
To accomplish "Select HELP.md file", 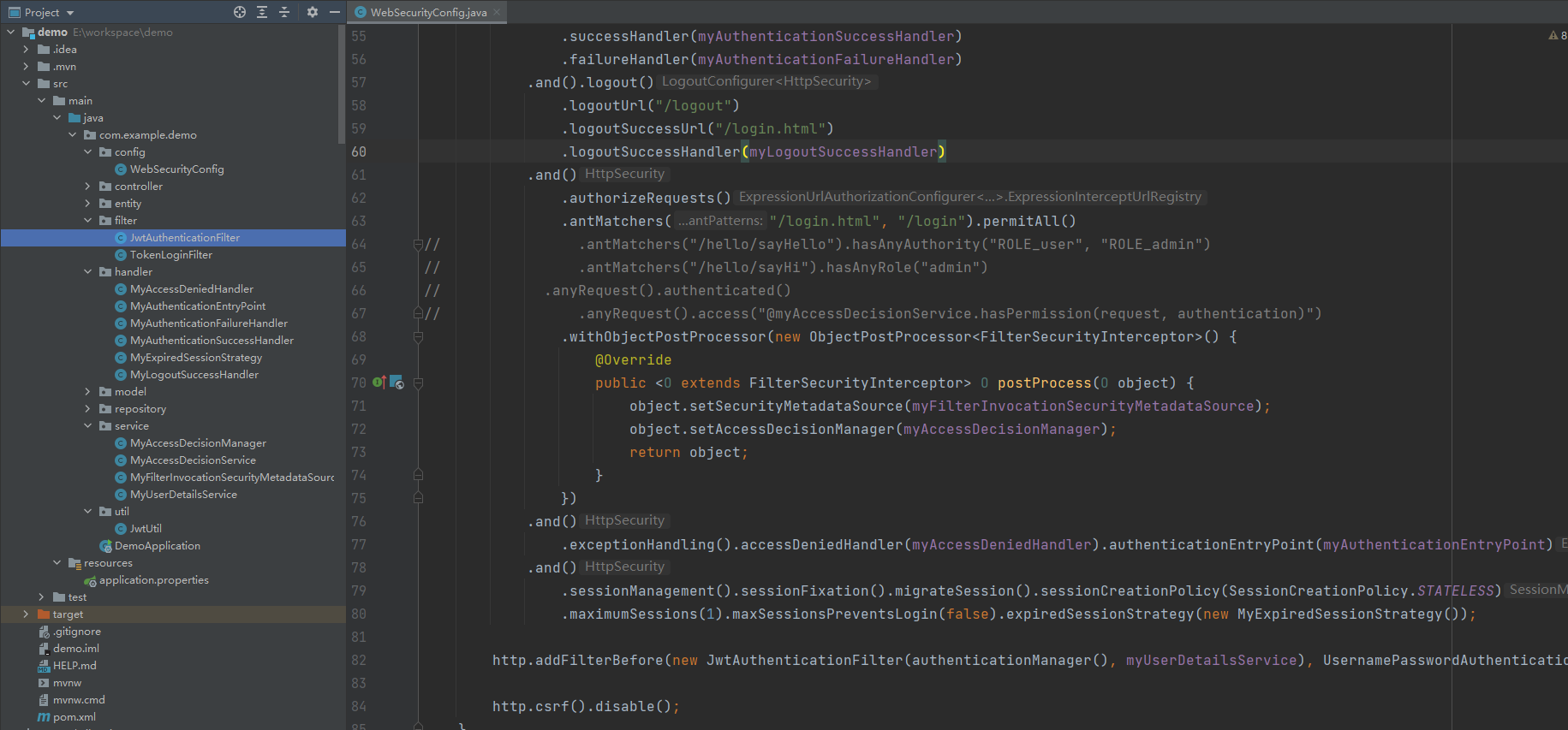I will click(74, 665).
